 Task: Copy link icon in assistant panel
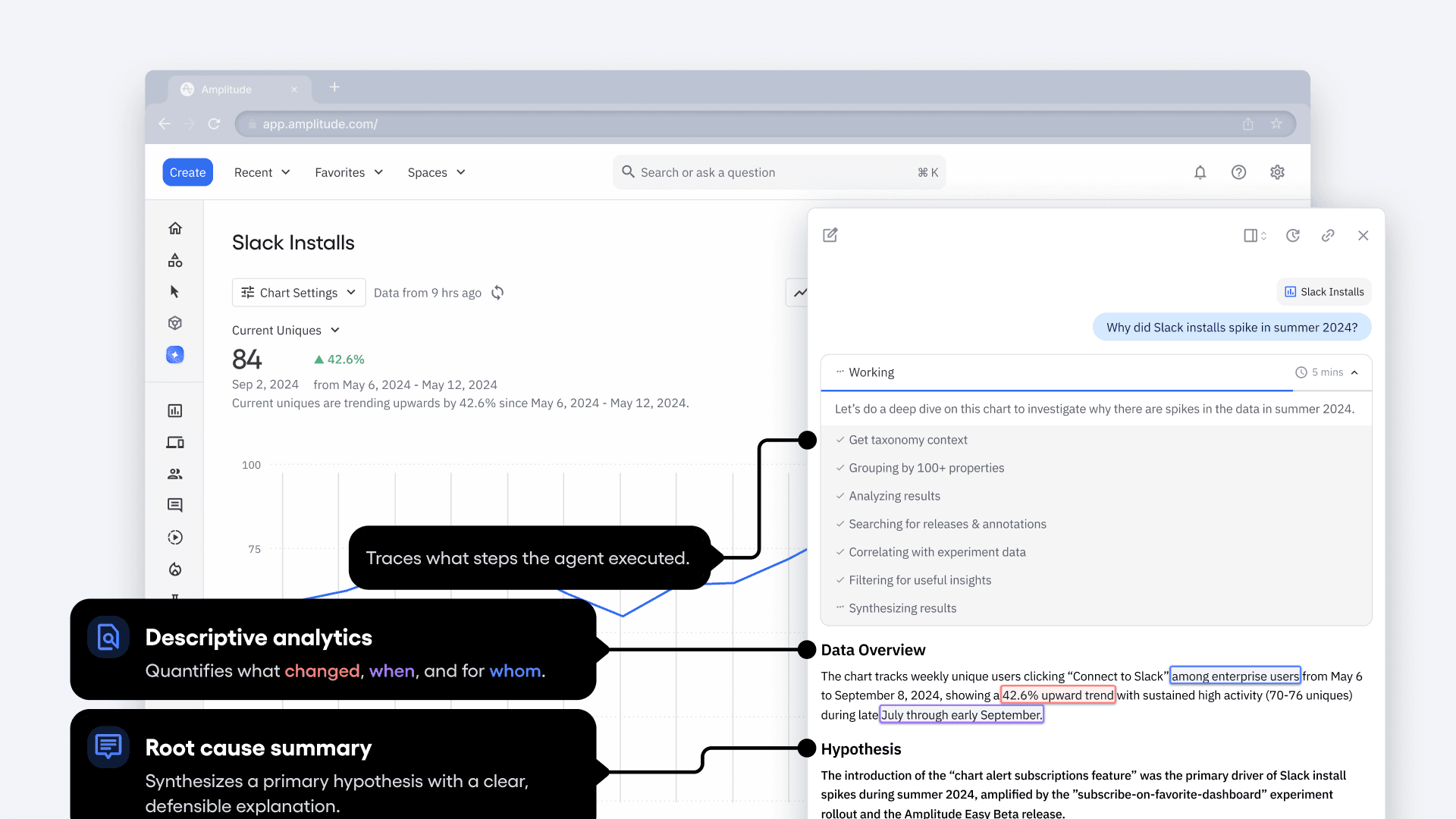pyautogui.click(x=1328, y=236)
